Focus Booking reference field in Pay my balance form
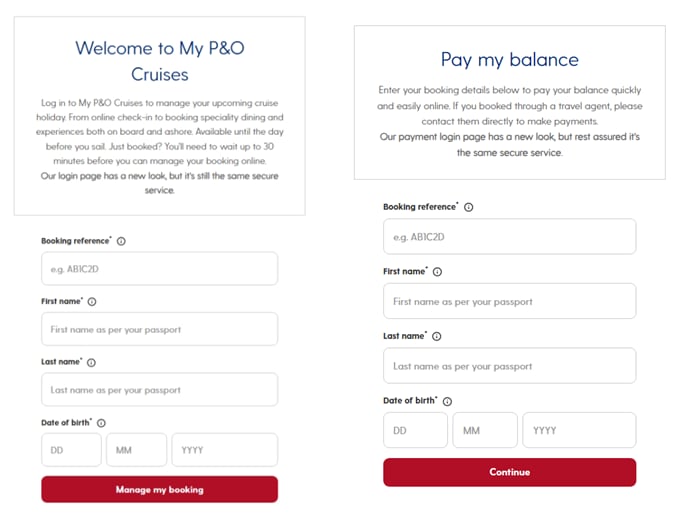 click(x=509, y=236)
